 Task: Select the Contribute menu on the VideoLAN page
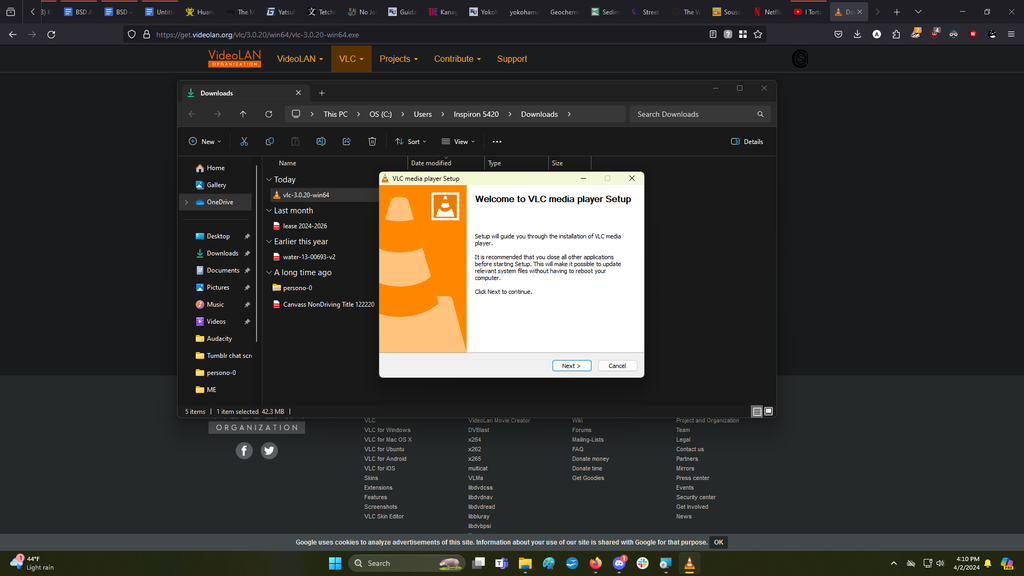[x=454, y=59]
